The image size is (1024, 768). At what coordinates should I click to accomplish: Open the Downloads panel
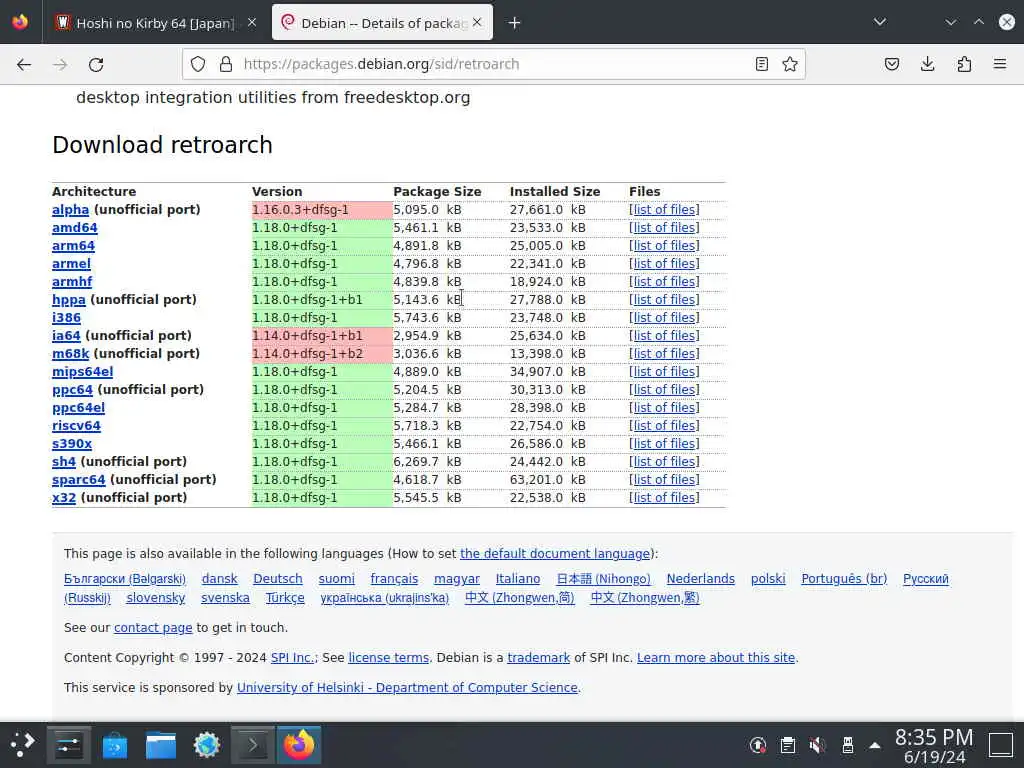point(927,64)
